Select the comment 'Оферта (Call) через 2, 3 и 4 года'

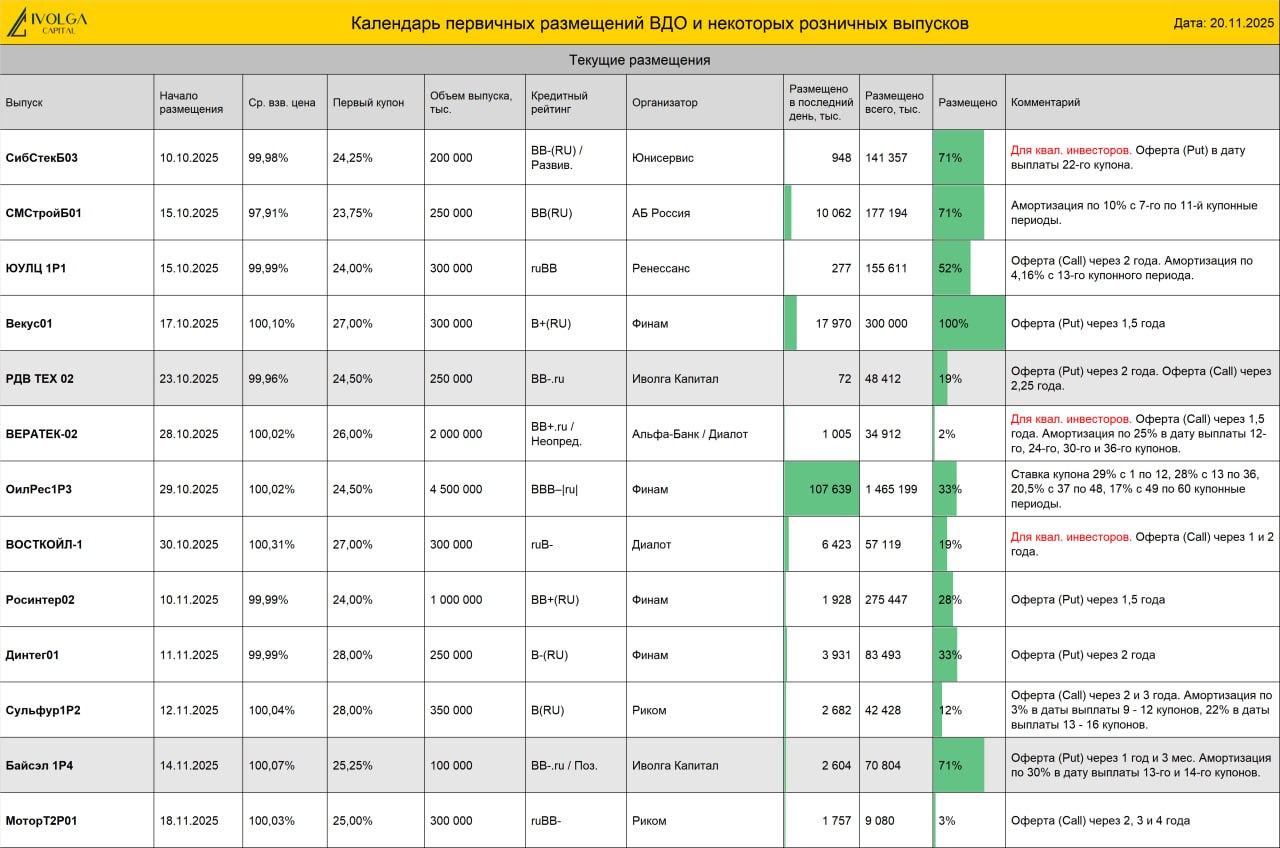tap(1100, 821)
